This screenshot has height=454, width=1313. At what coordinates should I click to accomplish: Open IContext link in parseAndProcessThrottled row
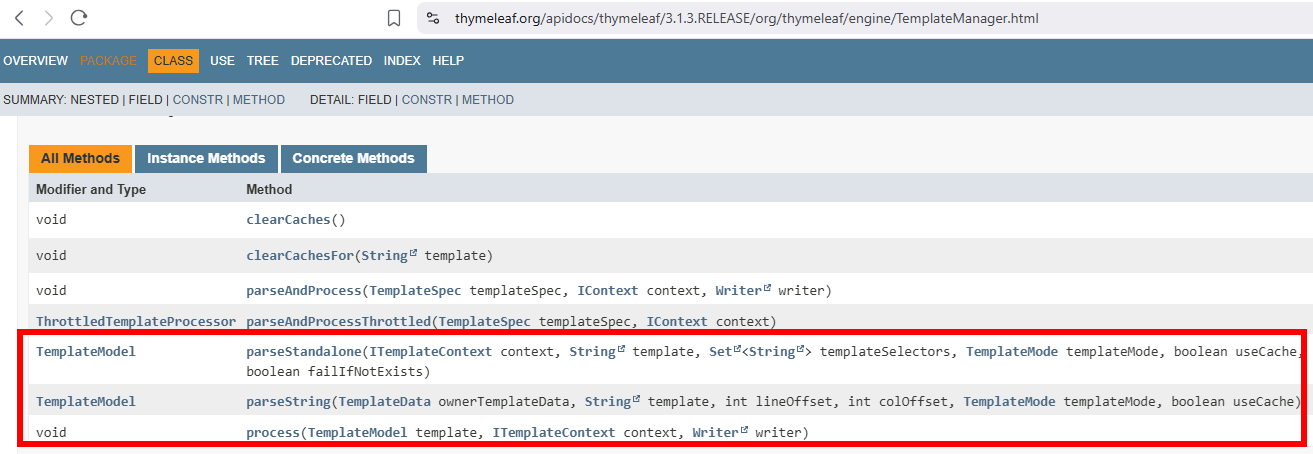pyautogui.click(x=678, y=322)
